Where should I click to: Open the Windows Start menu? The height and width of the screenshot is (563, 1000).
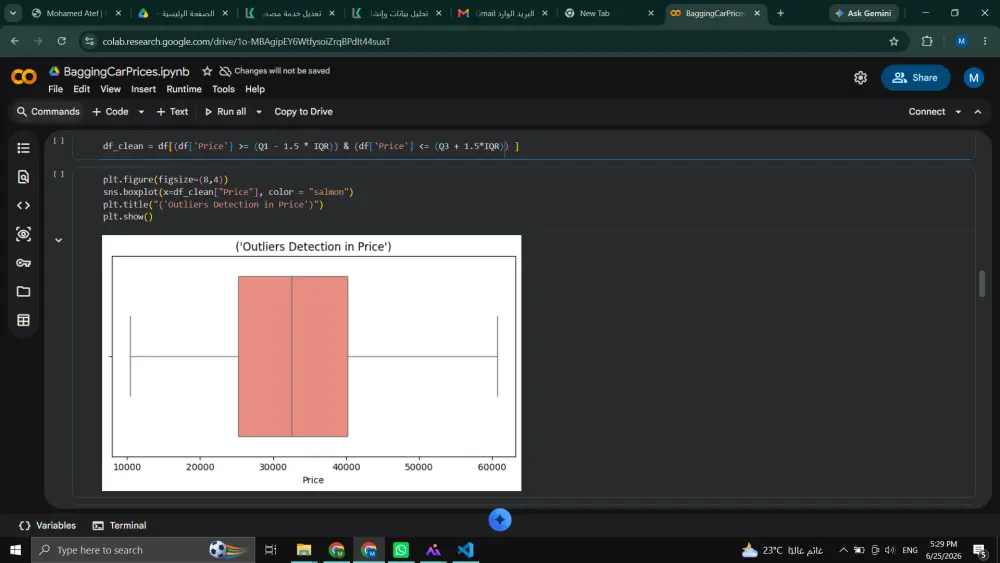click(x=15, y=550)
